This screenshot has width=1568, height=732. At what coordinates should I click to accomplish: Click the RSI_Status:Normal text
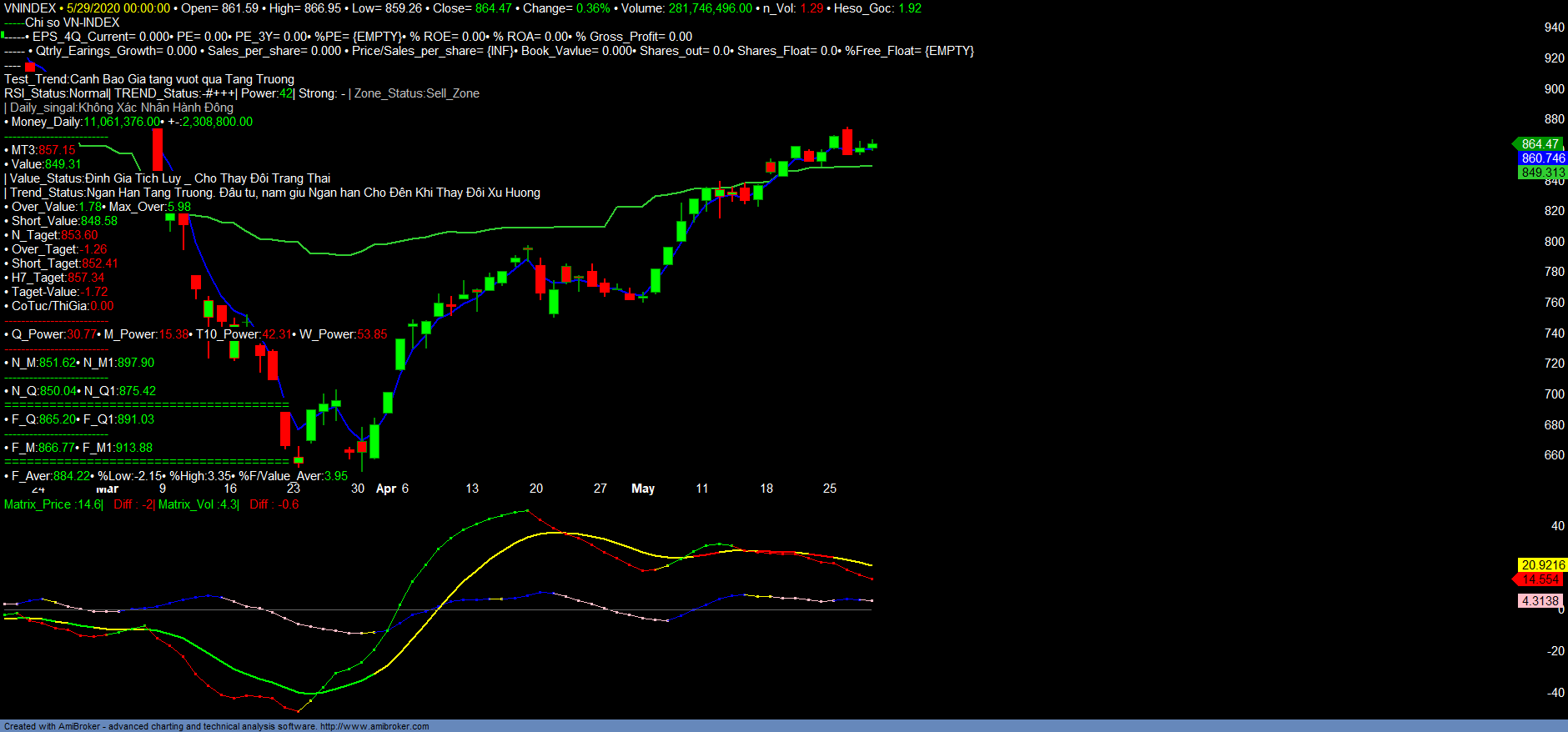[x=56, y=93]
